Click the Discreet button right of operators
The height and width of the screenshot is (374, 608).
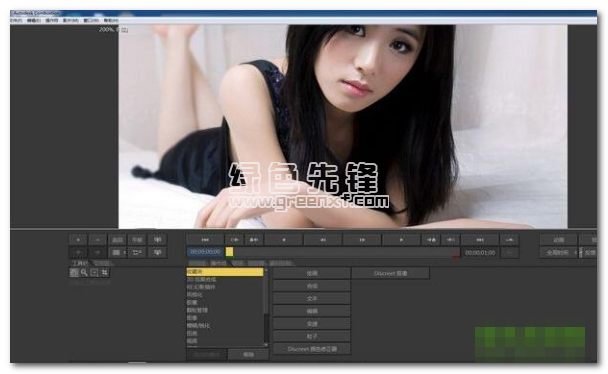(390, 273)
